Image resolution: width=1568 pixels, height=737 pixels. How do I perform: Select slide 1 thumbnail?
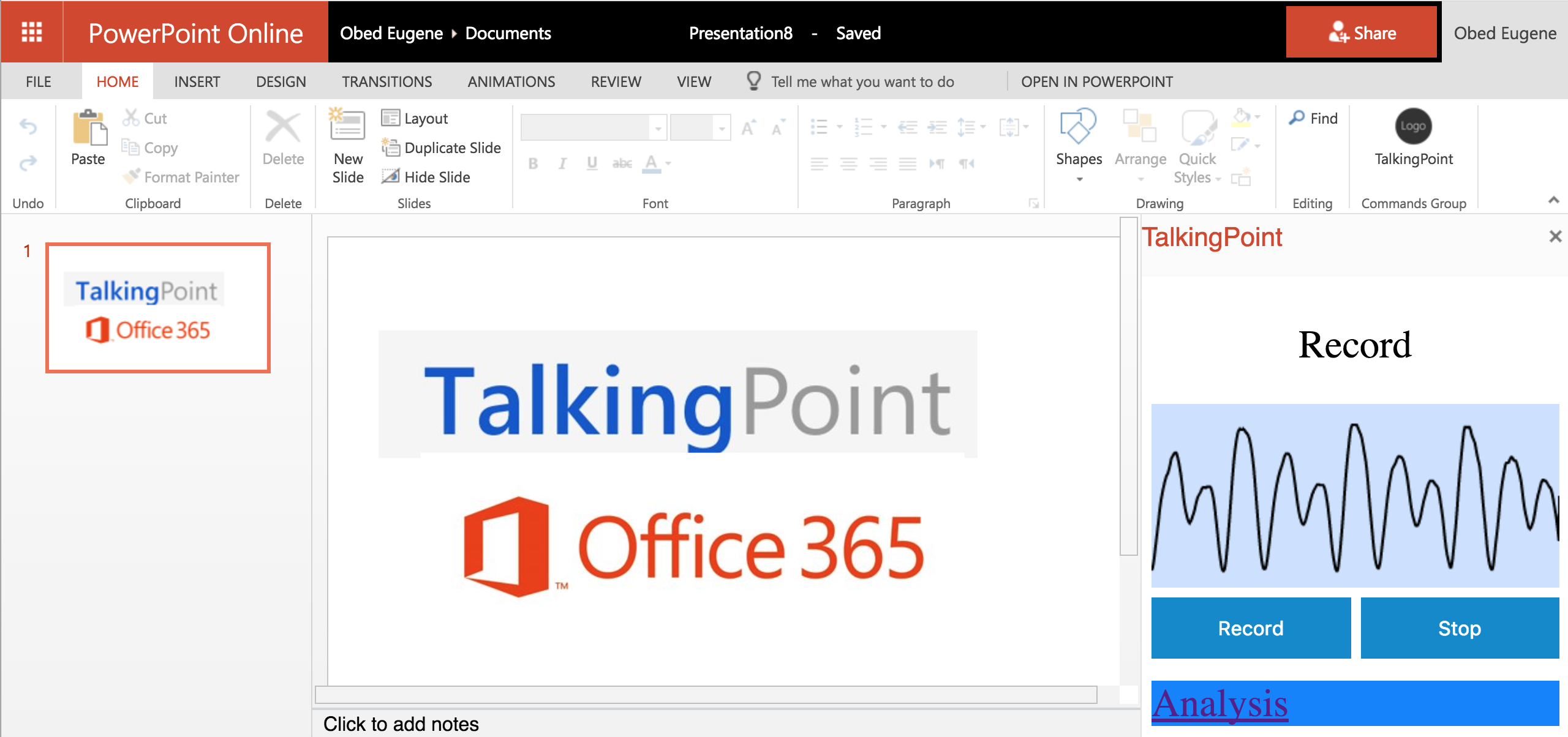pos(158,307)
